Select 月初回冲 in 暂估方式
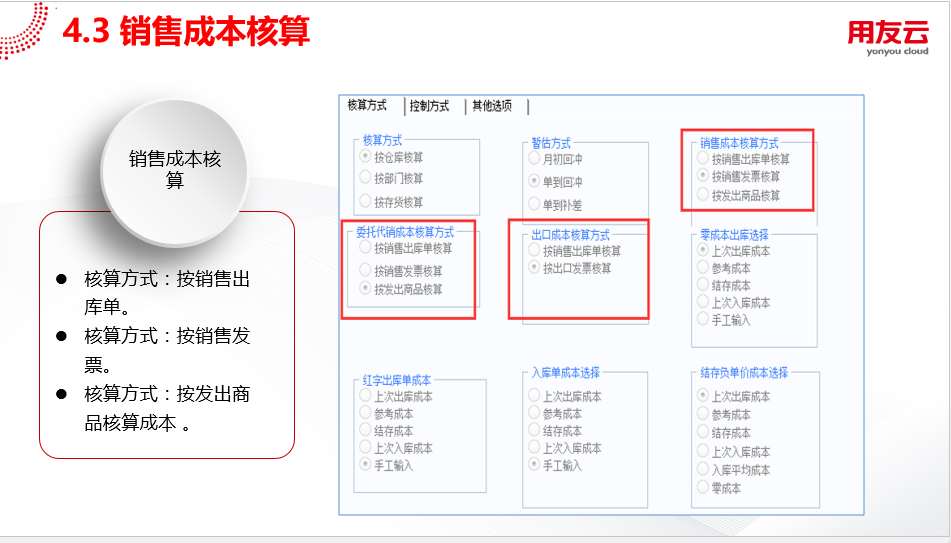Image resolution: width=951 pixels, height=543 pixels. 535,159
